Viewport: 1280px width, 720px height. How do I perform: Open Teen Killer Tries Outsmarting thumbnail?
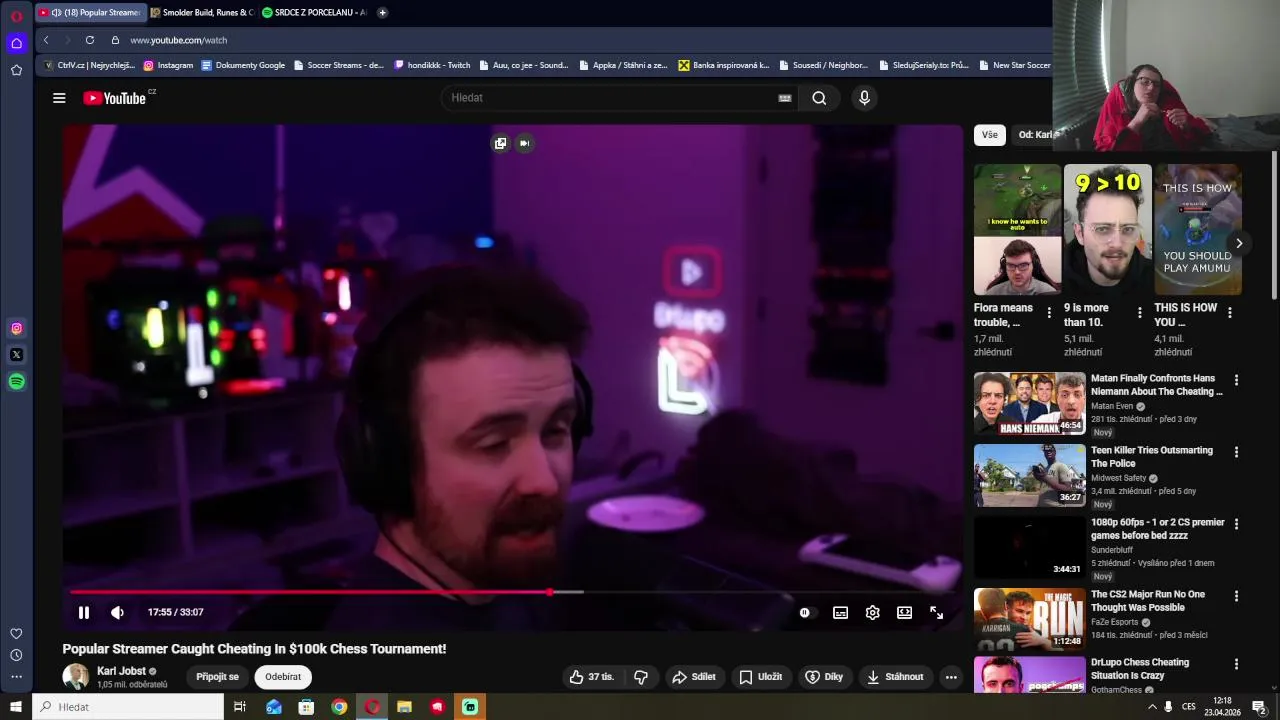(x=1029, y=475)
